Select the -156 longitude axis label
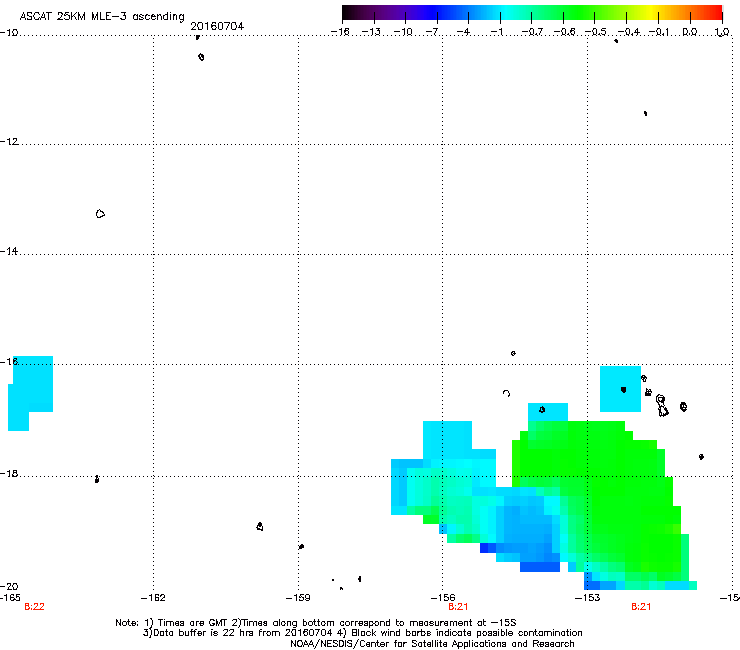740x650 pixels. (x=443, y=598)
